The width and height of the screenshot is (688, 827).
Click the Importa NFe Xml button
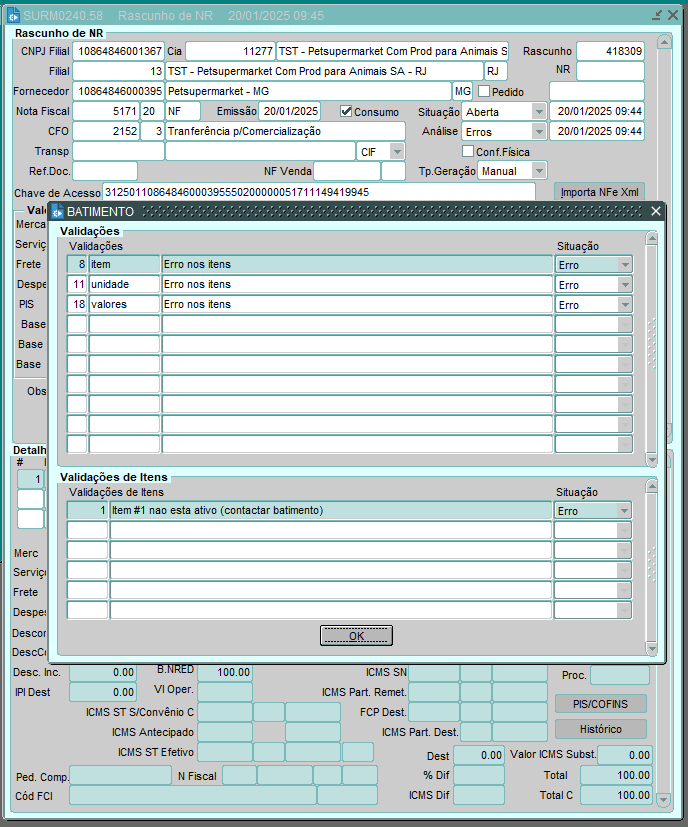point(599,191)
